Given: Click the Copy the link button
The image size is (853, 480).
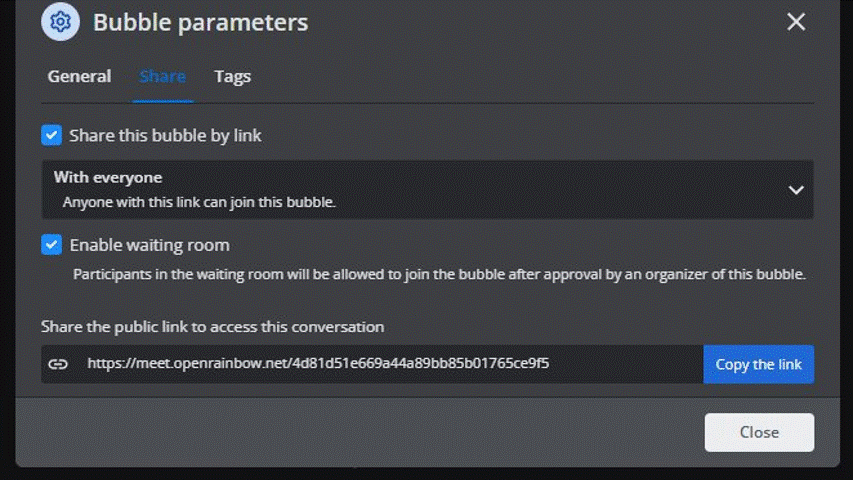Looking at the screenshot, I should (758, 364).
